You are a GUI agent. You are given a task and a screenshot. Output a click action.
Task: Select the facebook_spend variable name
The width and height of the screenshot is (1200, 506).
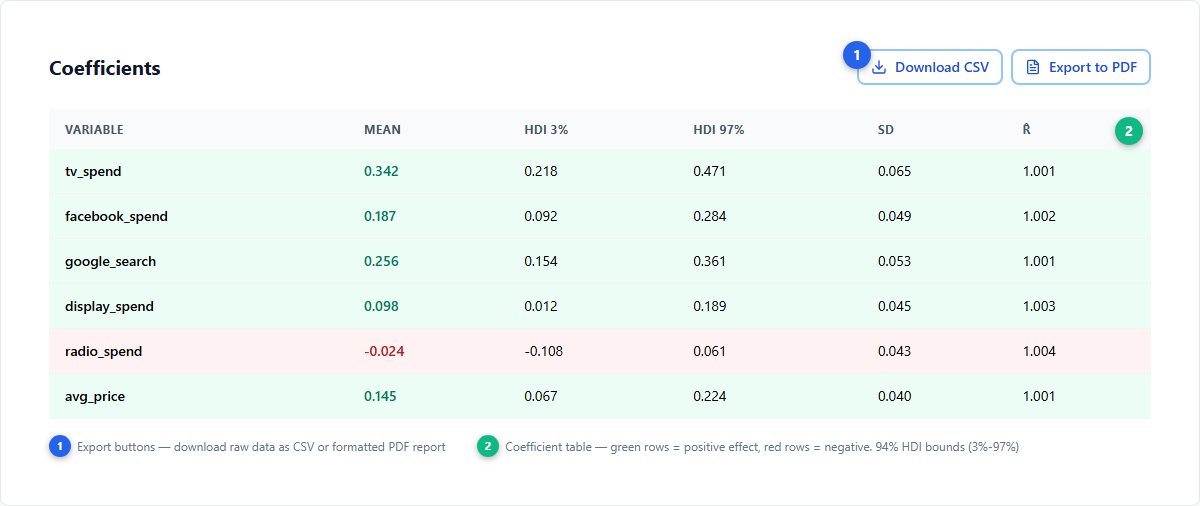click(116, 216)
